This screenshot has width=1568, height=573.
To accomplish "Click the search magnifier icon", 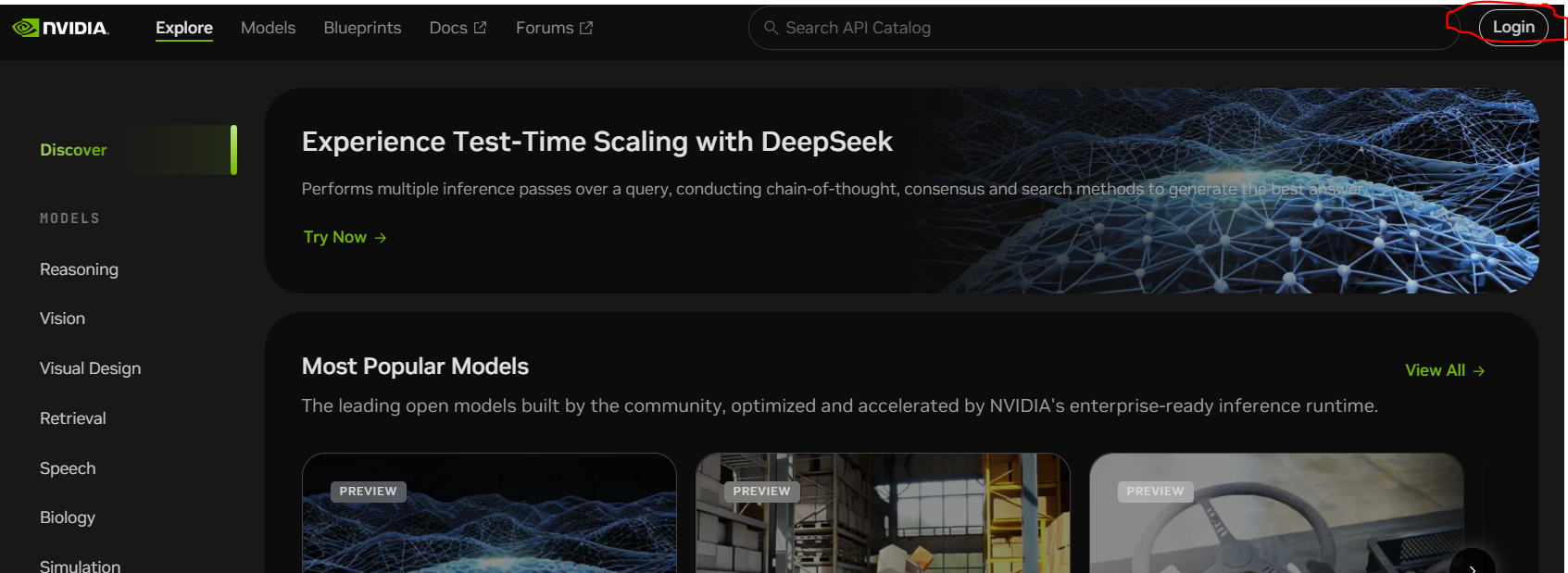I will coord(771,28).
